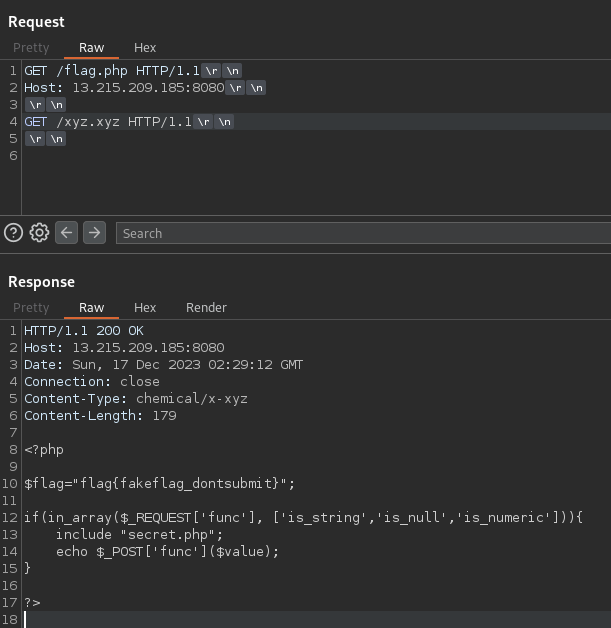Open the help icon beside Search
611x628 pixels.
pyautogui.click(x=13, y=233)
